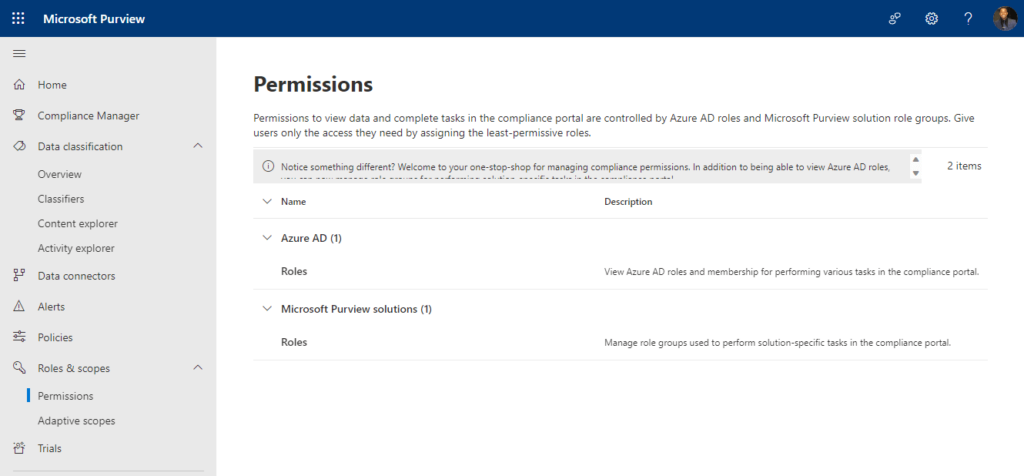1024x476 pixels.
Task: Open Content explorer in the sidebar
Action: tap(78, 223)
